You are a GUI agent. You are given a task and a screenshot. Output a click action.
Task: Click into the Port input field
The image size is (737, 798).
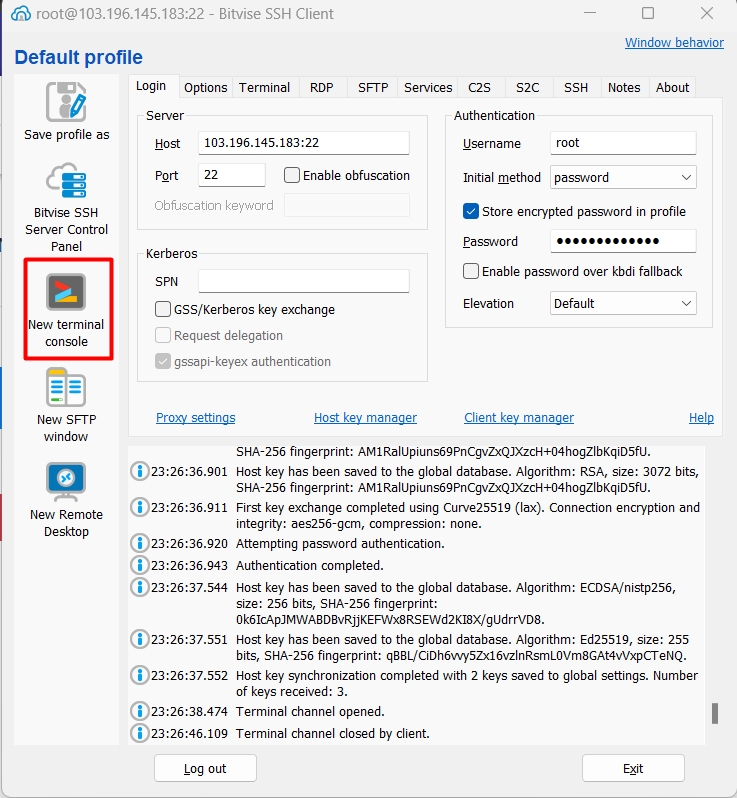pos(232,175)
